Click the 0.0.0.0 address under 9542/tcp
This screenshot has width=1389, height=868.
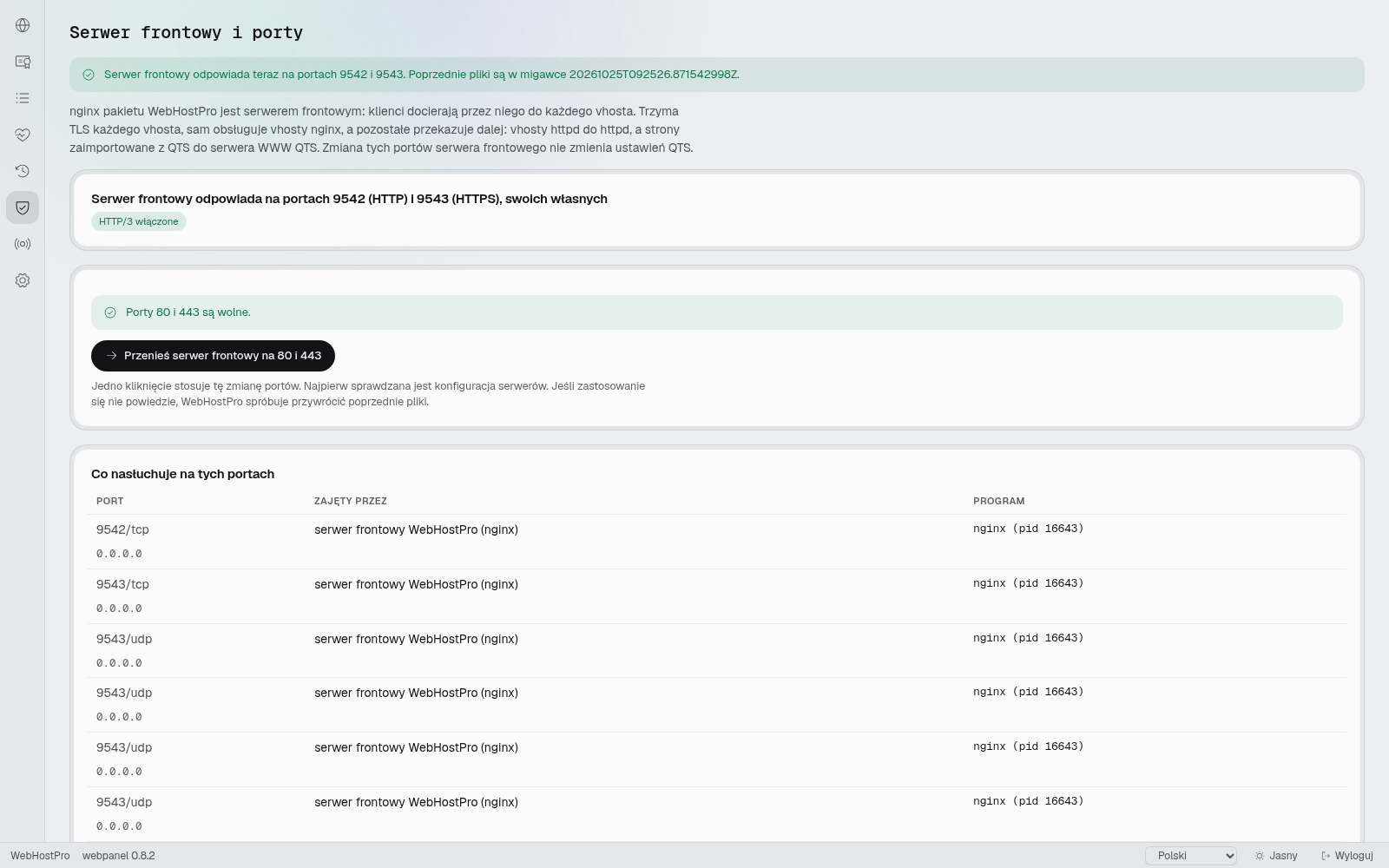[119, 554]
